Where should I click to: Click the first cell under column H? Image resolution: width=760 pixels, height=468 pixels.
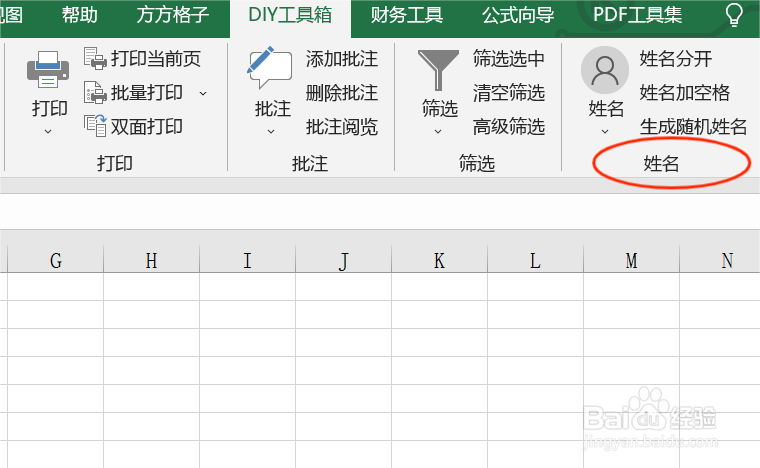(x=151, y=286)
